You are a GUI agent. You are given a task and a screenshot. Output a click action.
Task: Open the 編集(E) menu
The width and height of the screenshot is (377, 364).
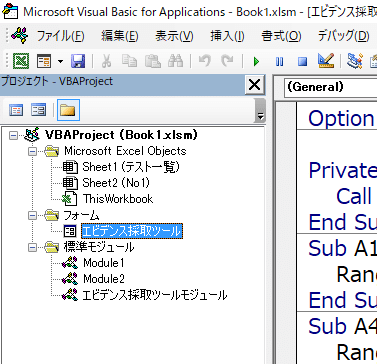pyautogui.click(x=120, y=36)
